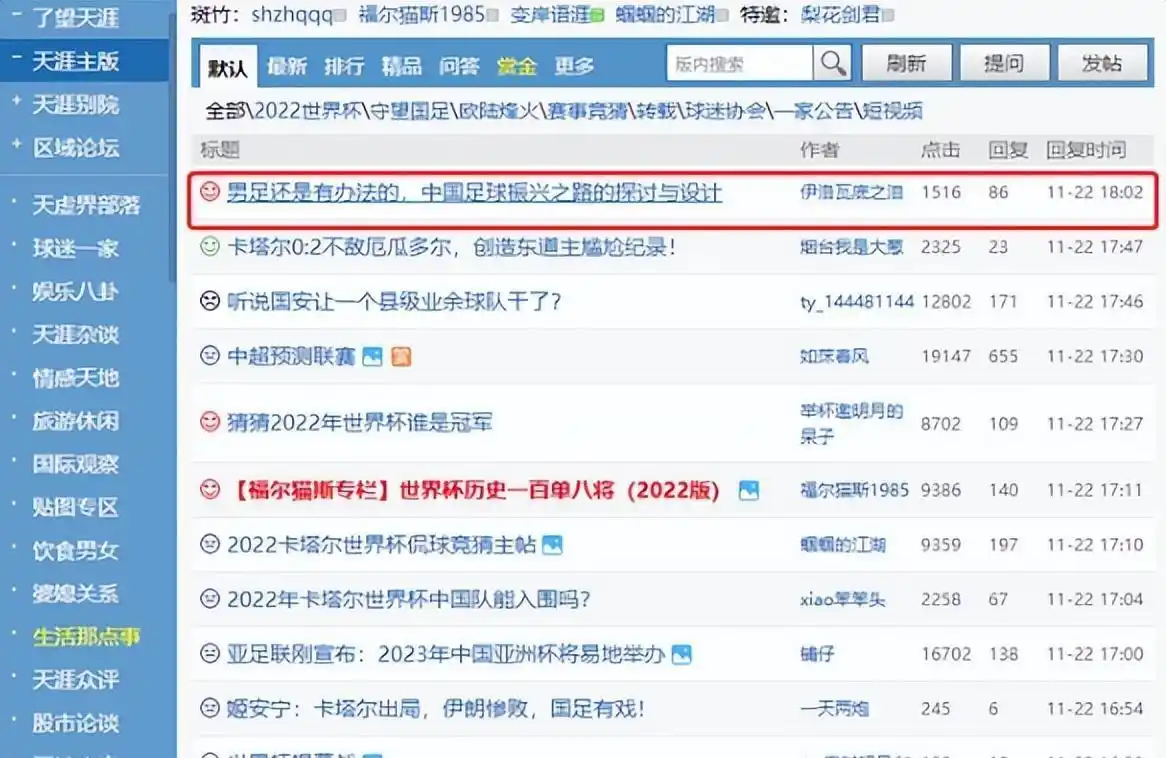1166x758 pixels.
Task: Click the search magnifying glass icon
Action: [x=834, y=62]
